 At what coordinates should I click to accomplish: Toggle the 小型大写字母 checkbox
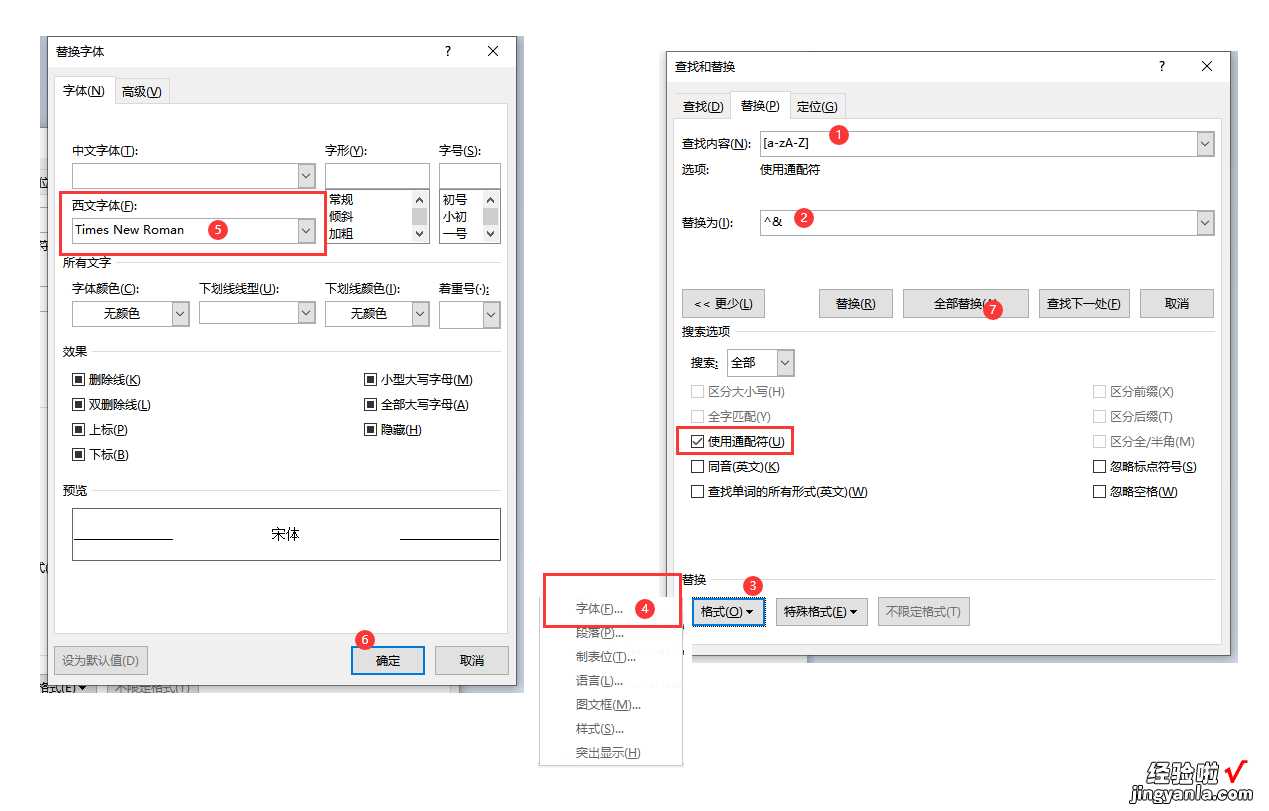(371, 380)
